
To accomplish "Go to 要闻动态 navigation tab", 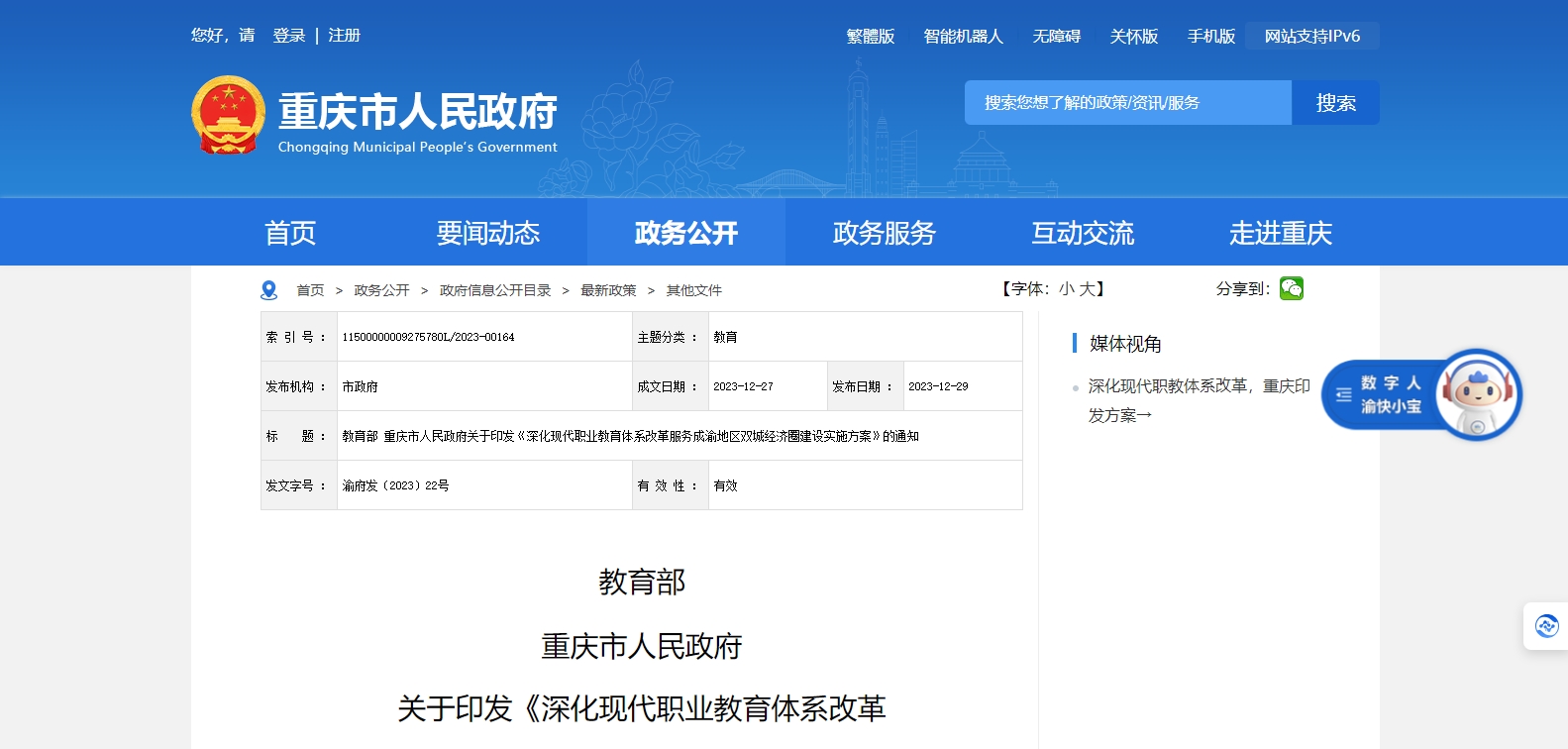I will [487, 233].
